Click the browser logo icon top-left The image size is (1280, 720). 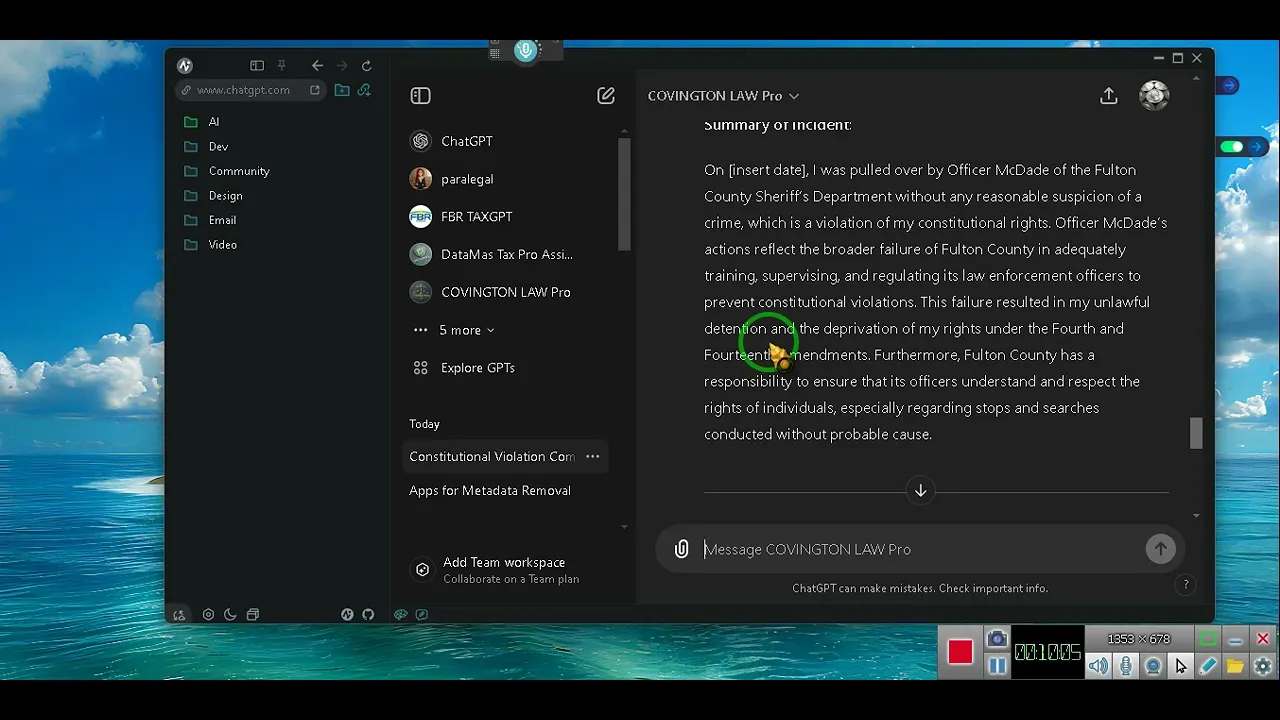tap(184, 66)
